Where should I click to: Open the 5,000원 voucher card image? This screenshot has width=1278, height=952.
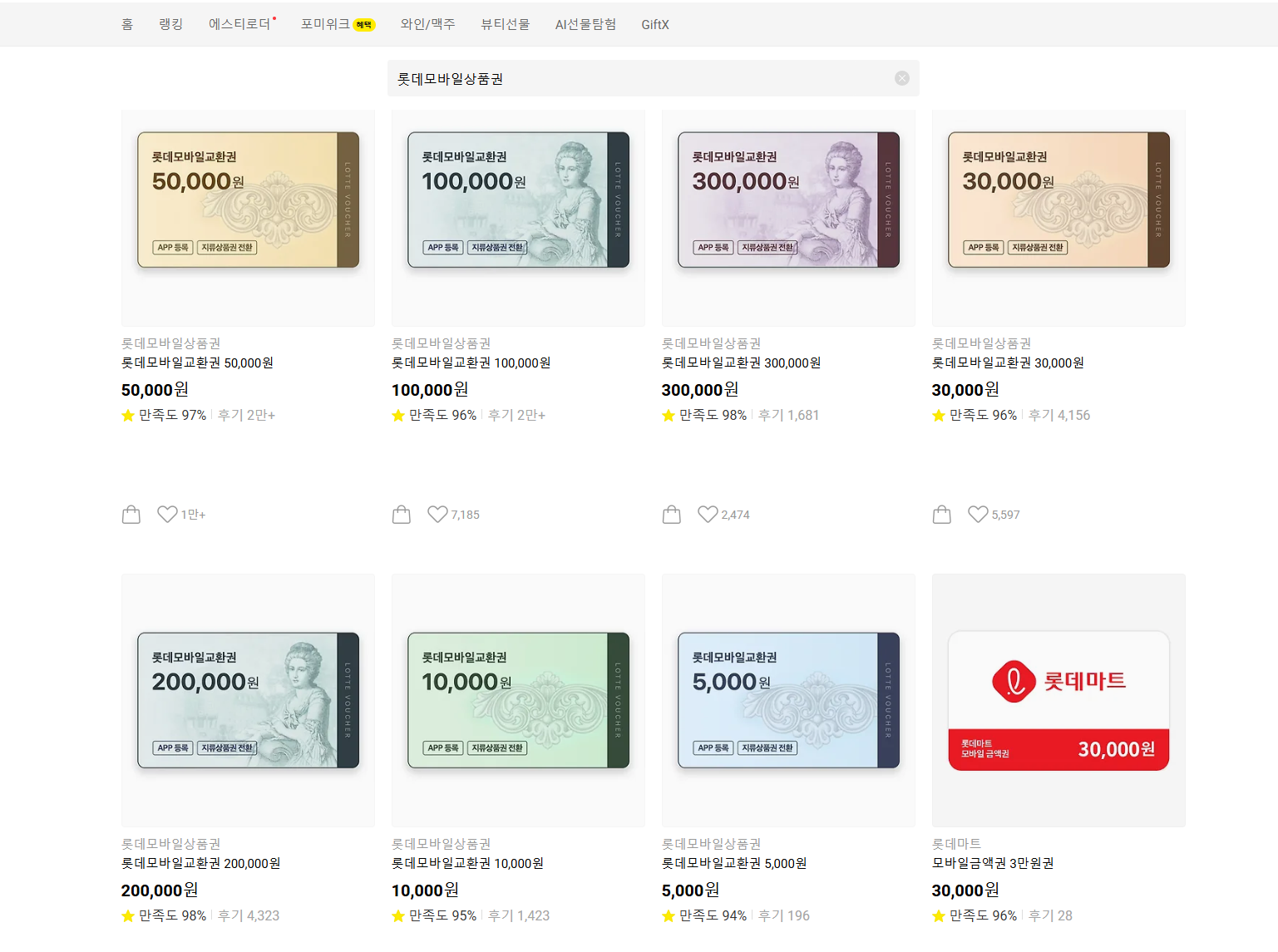point(788,700)
